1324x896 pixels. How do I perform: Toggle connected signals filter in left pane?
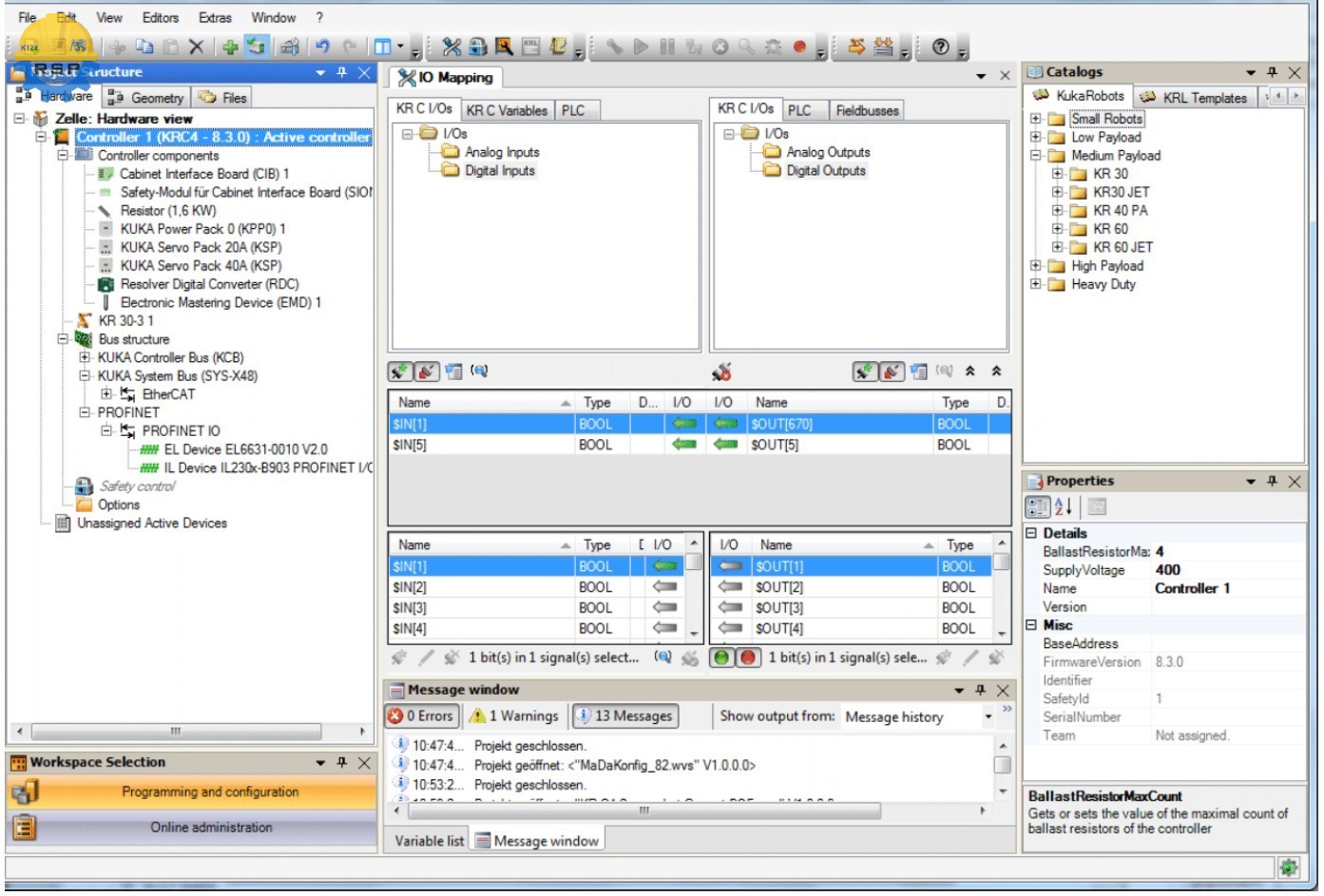[x=400, y=372]
